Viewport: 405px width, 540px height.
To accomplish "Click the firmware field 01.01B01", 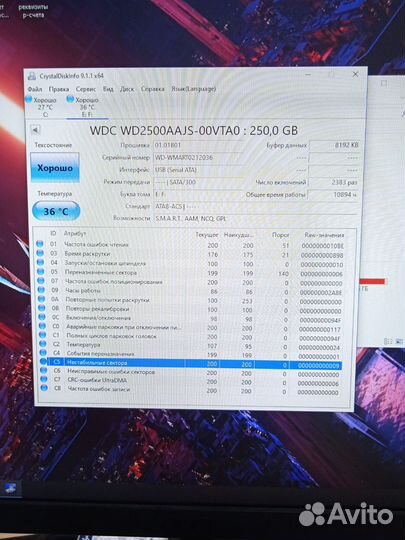I will pos(198,145).
